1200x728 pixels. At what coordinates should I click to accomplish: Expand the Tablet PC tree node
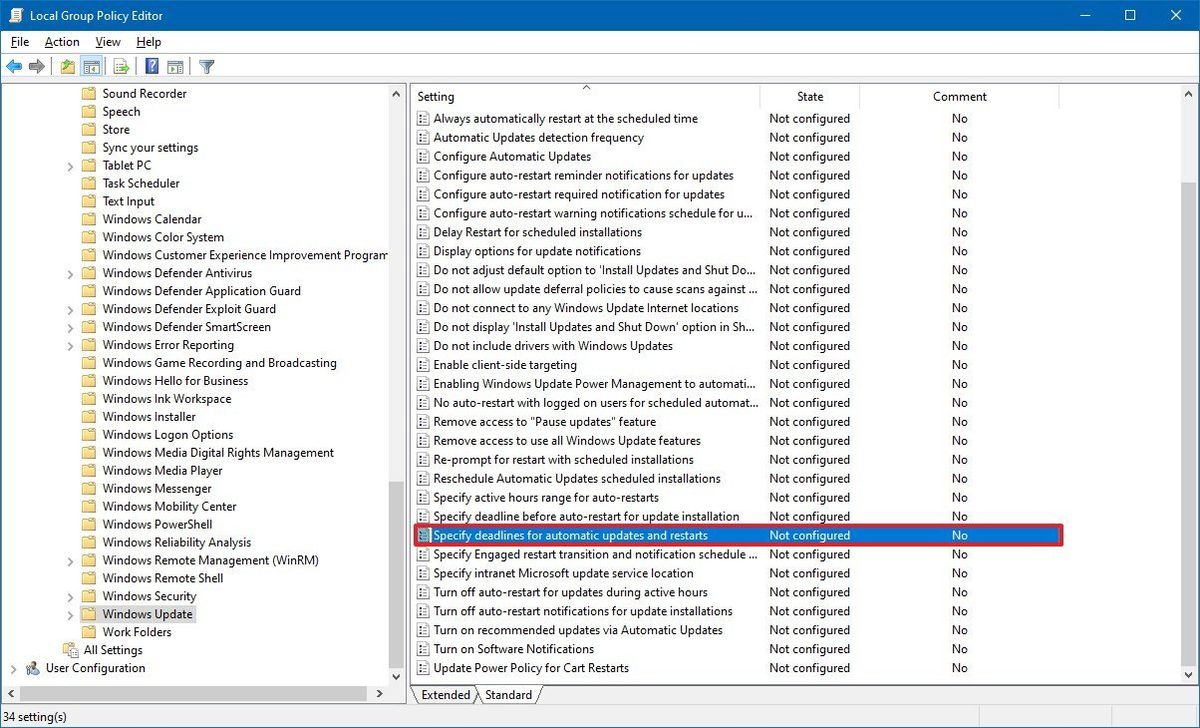pyautogui.click(x=69, y=165)
